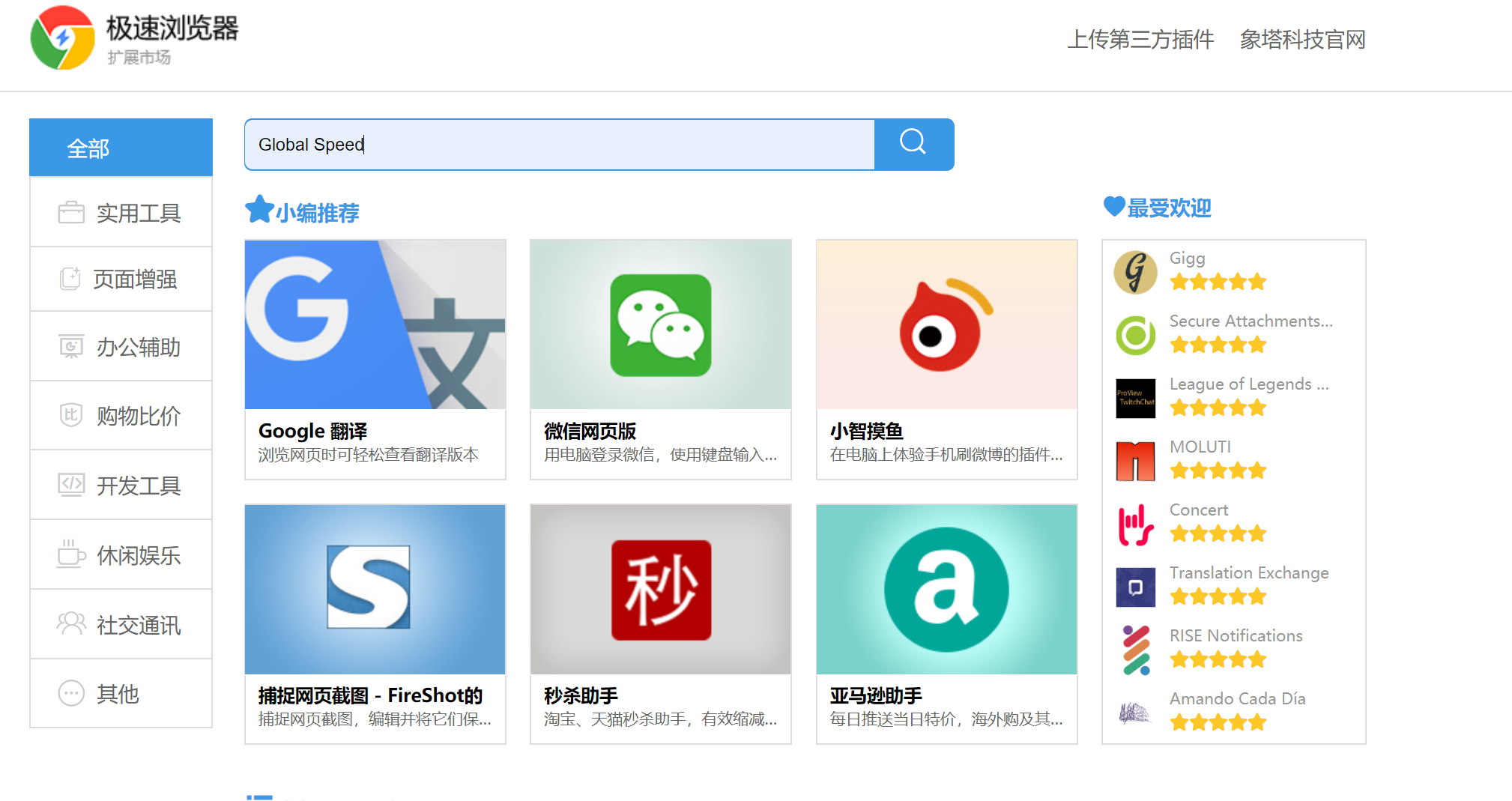The image size is (1512, 801).
Task: Open the FireShot screenshot extension thumbnail
Action: [375, 589]
